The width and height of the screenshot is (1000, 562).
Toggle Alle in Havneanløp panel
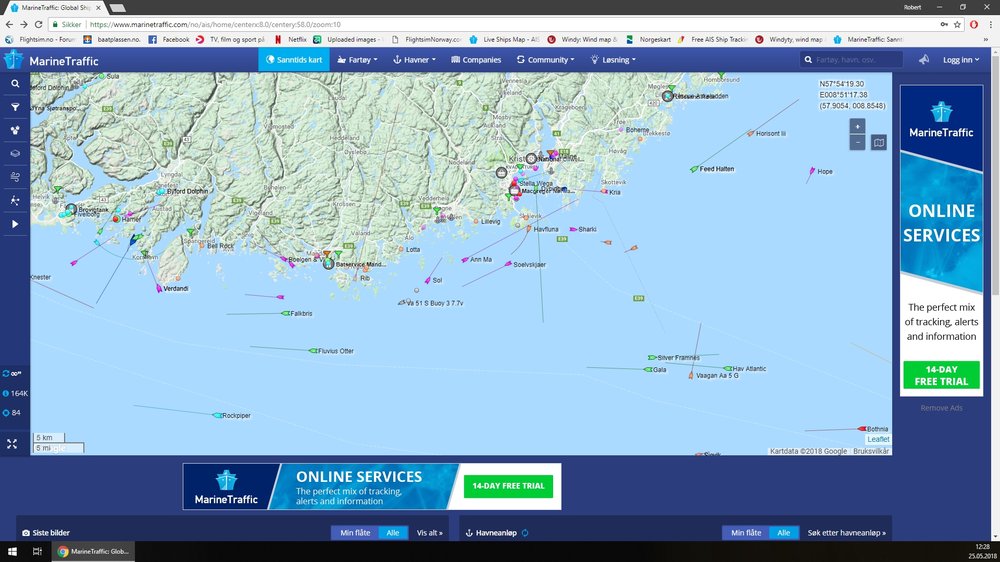pos(784,533)
